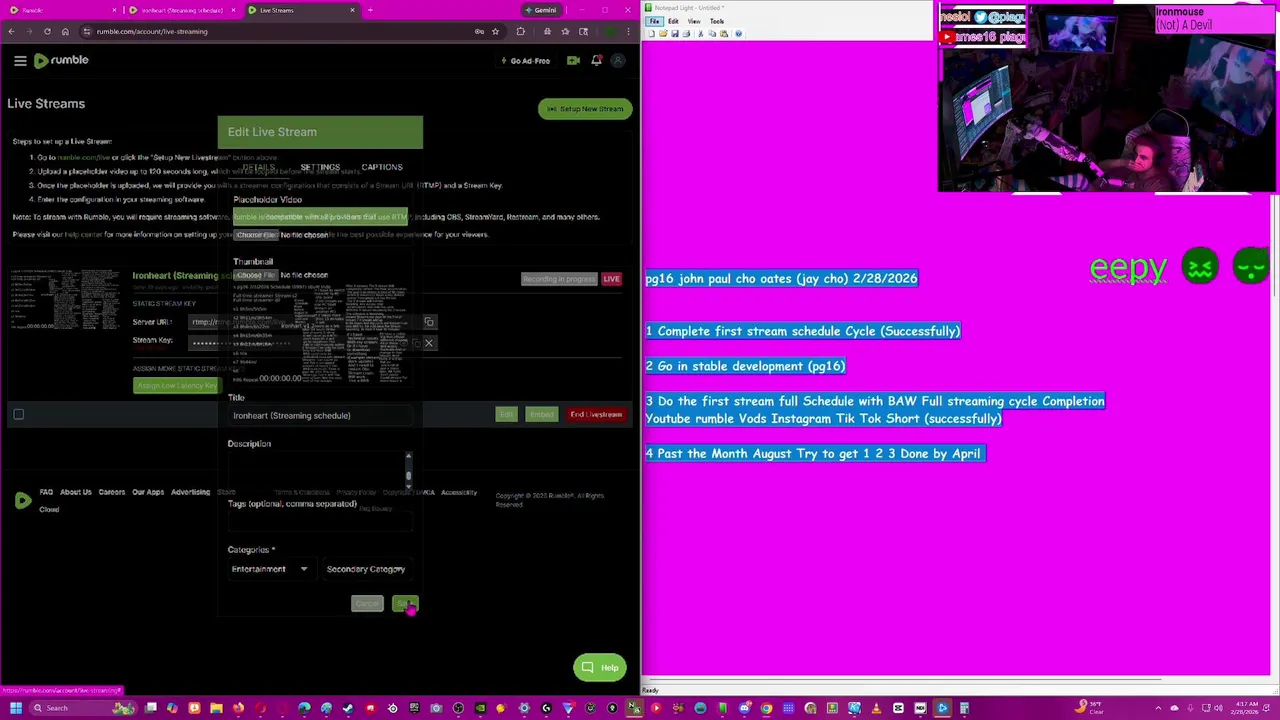Image resolution: width=1280 pixels, height=720 pixels.
Task: Click the Title input field
Action: (x=320, y=416)
